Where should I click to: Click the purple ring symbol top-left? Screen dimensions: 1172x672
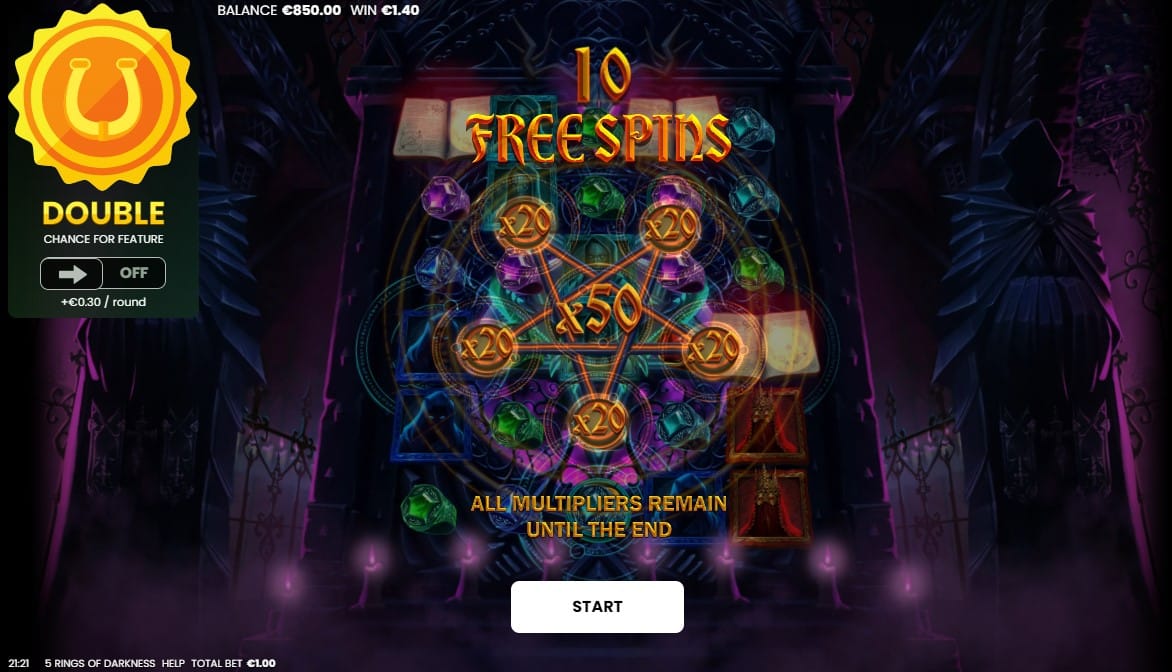tap(445, 198)
